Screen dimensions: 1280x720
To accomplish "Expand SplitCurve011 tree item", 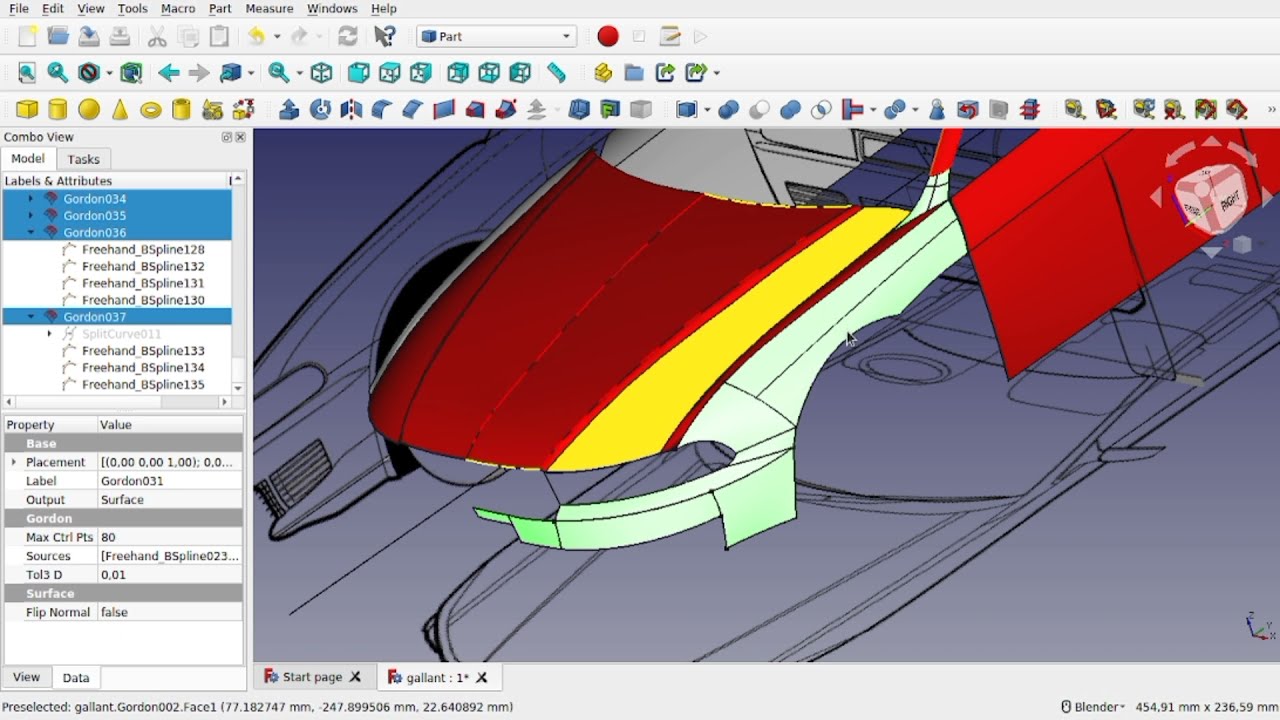I will coord(49,333).
